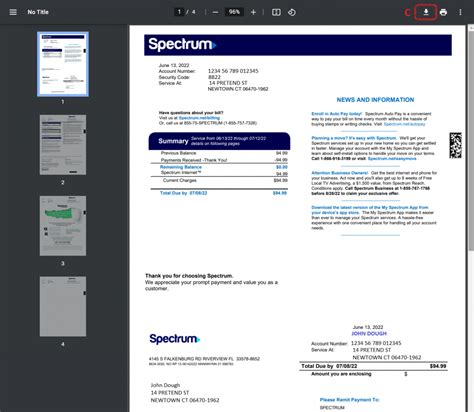Open the Spectrum.net/billing link
474x412 pixels.
pos(199,118)
